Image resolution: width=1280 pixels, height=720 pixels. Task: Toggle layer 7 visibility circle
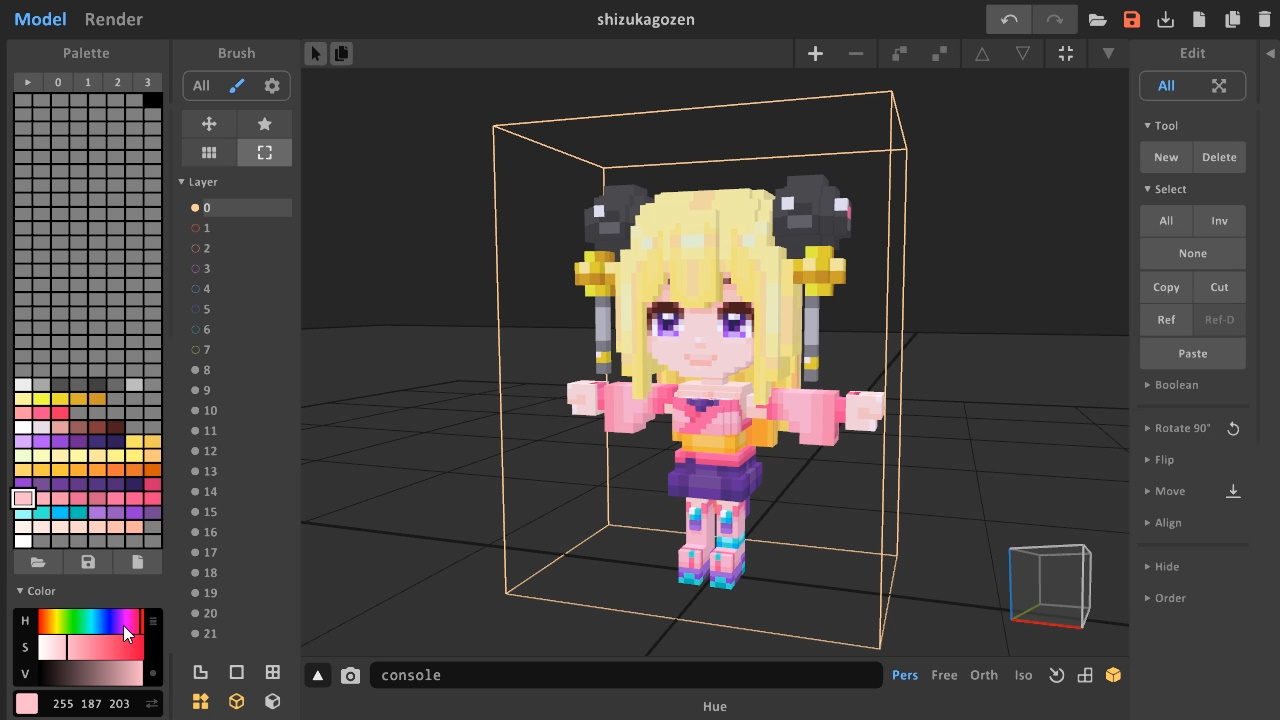[195, 350]
